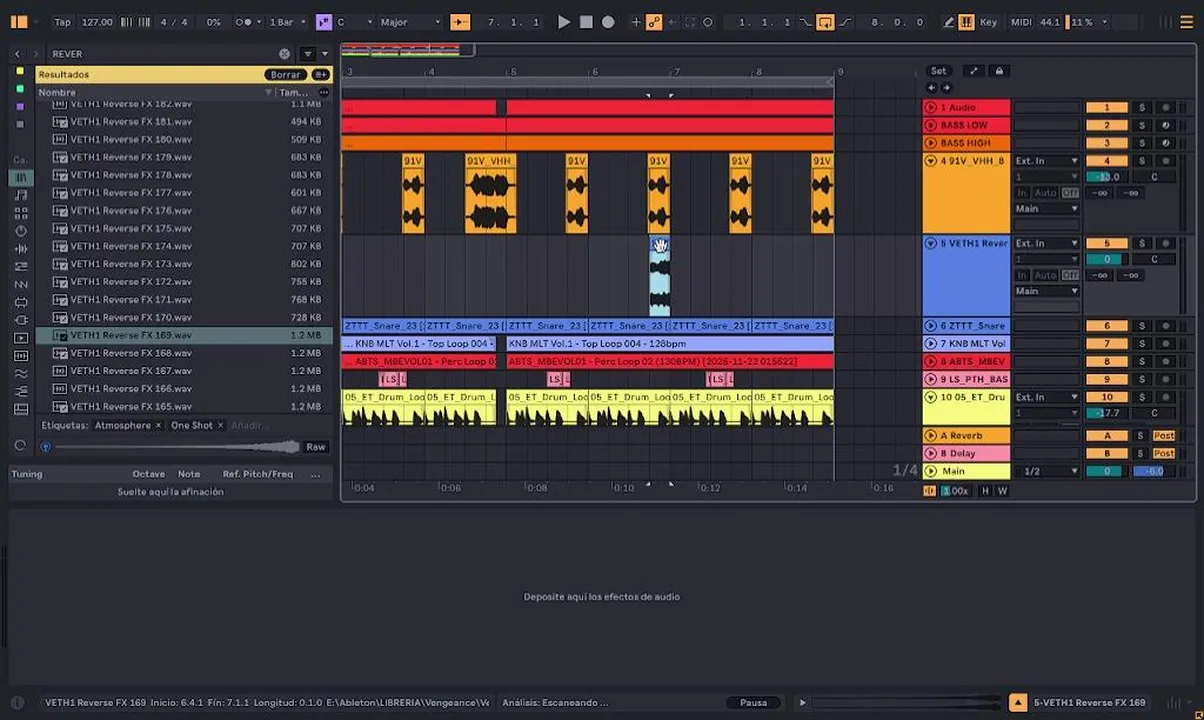Fold the 4 91V_VHH track
The image size is (1204, 720).
tap(931, 161)
